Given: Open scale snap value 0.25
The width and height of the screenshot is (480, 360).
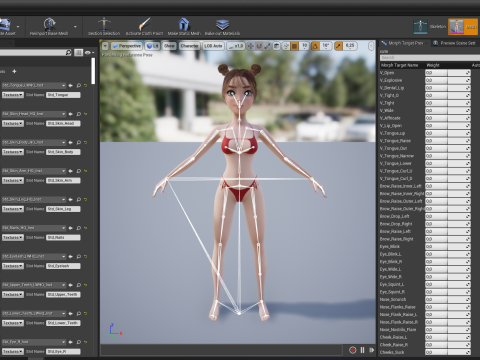Looking at the screenshot, I should coord(350,46).
